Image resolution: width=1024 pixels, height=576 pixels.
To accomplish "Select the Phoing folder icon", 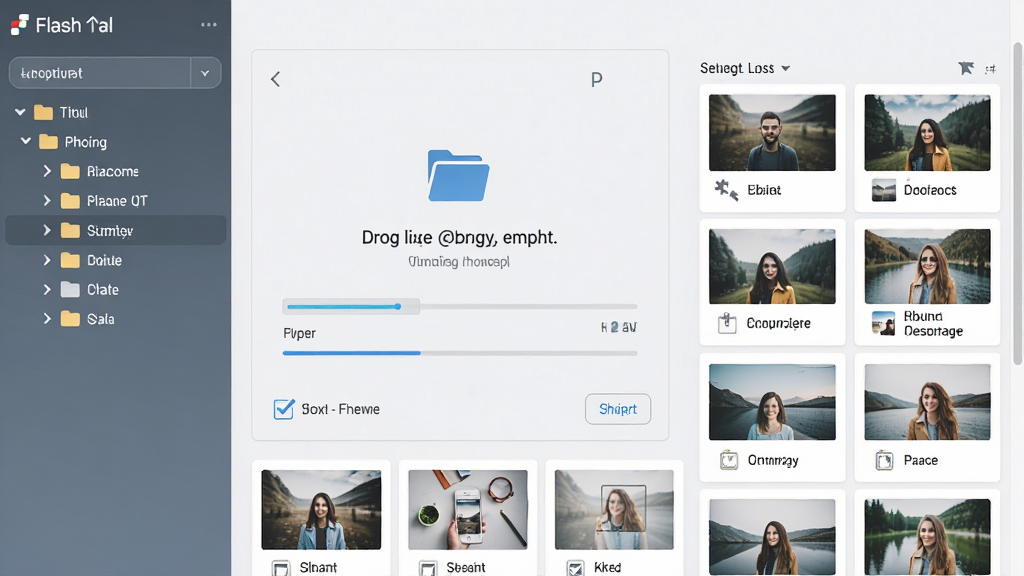I will click(x=48, y=142).
